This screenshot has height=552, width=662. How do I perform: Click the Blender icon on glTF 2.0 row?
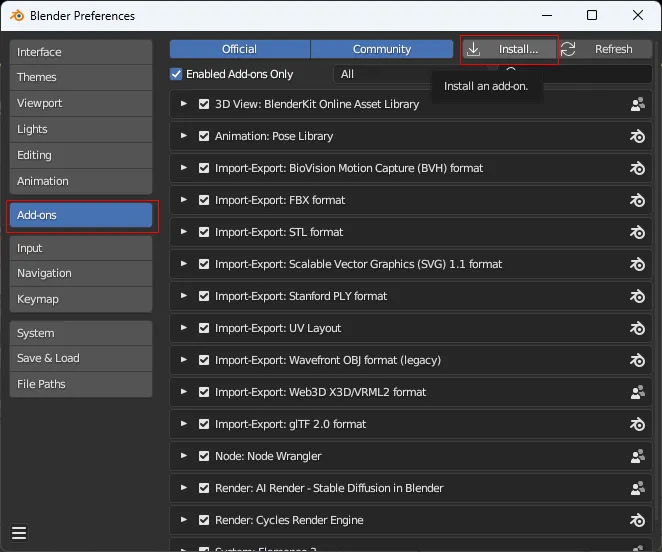point(637,424)
